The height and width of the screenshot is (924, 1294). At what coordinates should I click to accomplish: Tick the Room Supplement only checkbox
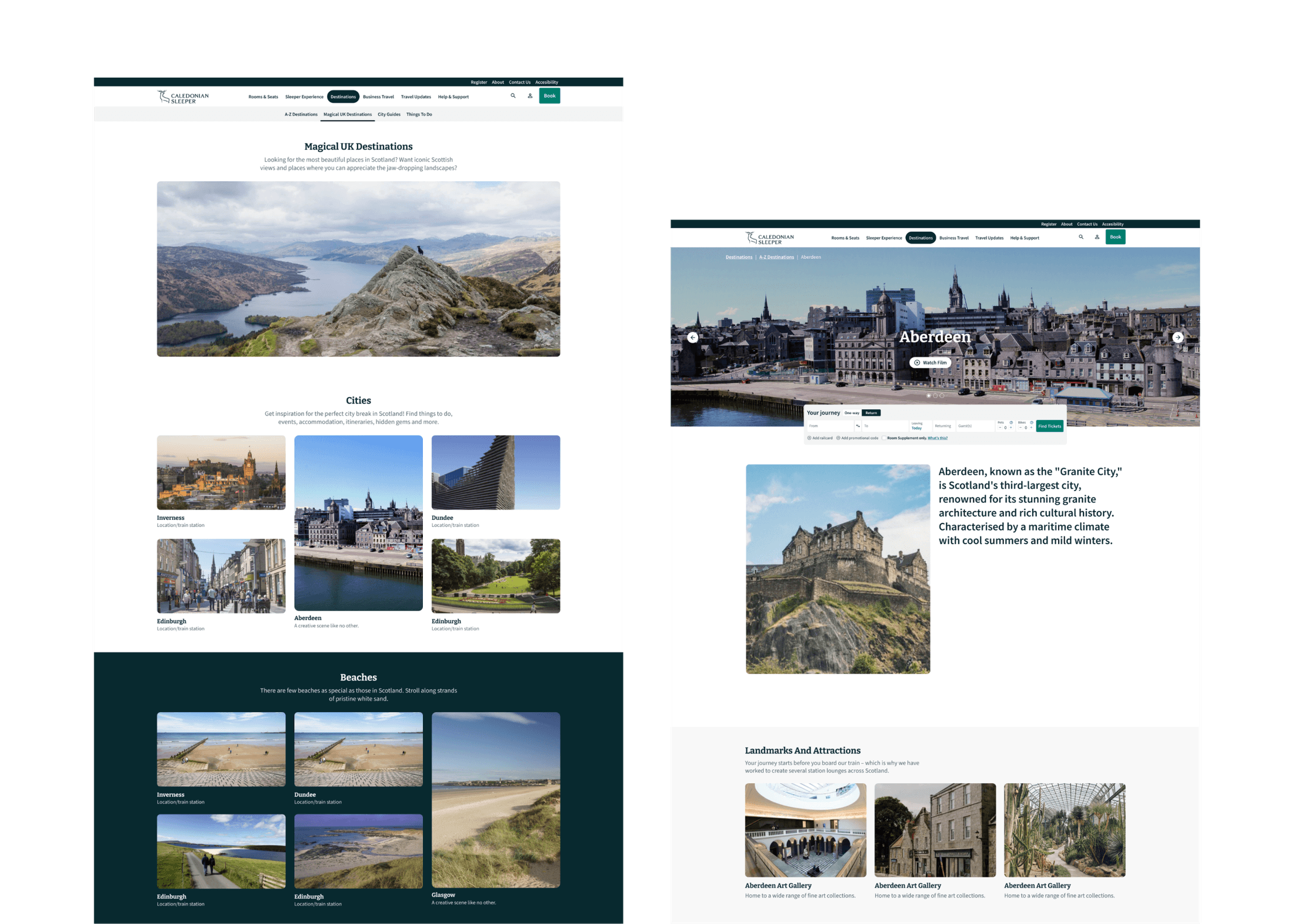point(884,438)
